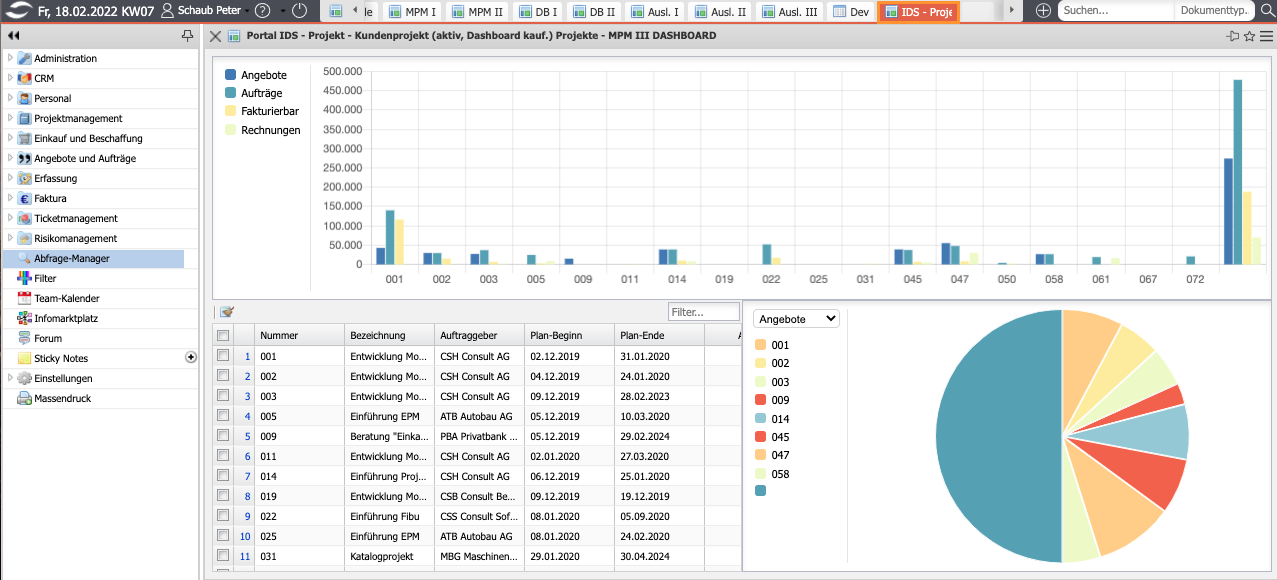Open the hamburger menu of the dashboard panel
Image resolution: width=1277 pixels, height=580 pixels.
[x=1266, y=36]
